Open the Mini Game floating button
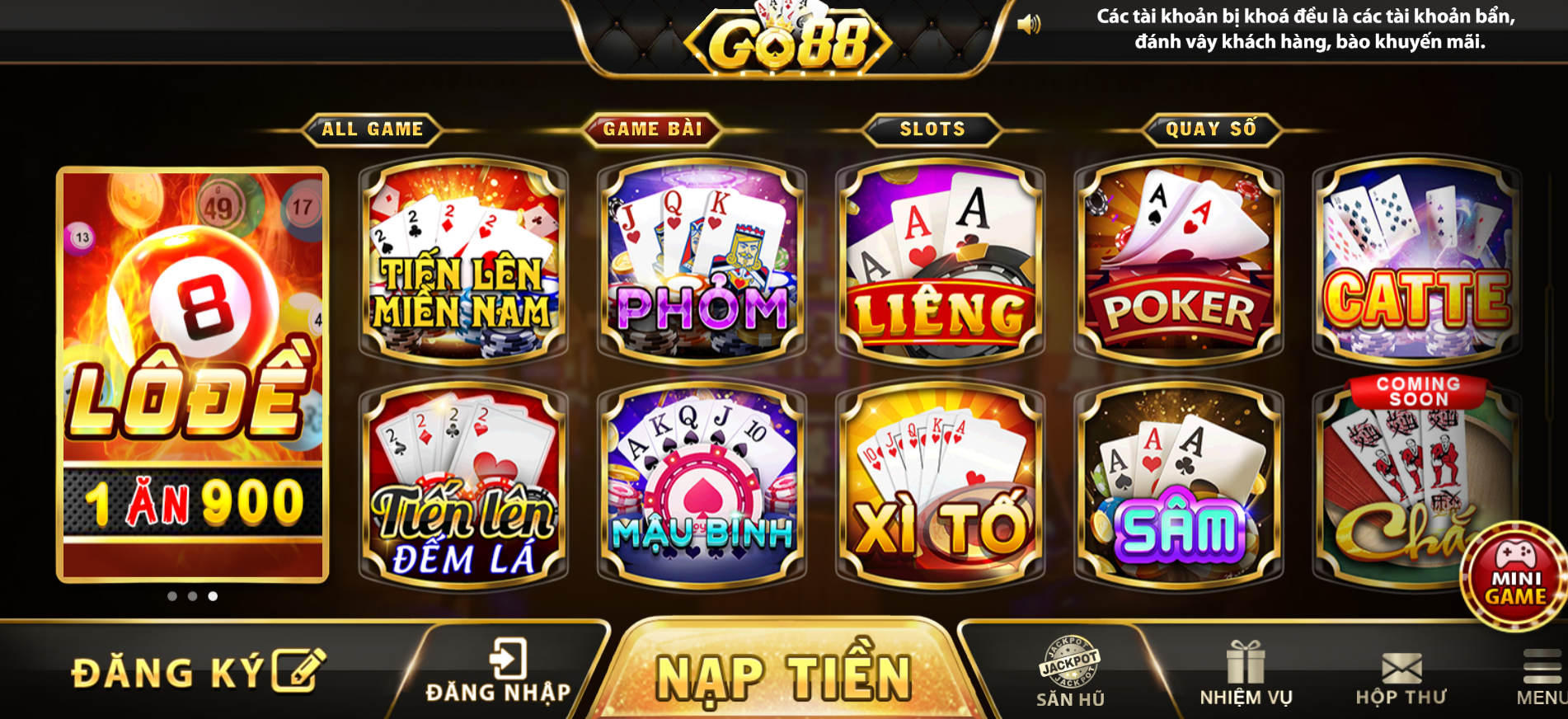This screenshot has width=1568, height=719. point(1515,576)
